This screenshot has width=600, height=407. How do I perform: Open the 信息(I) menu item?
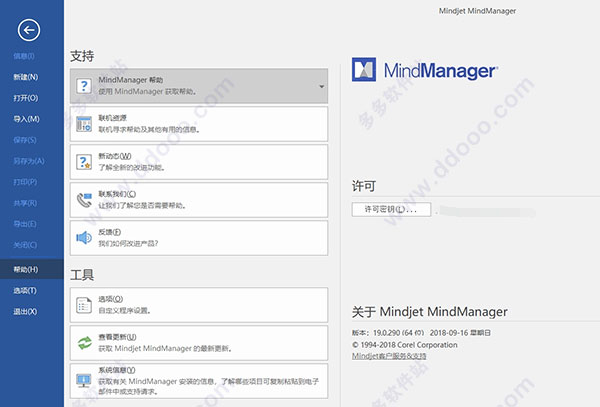(25, 56)
